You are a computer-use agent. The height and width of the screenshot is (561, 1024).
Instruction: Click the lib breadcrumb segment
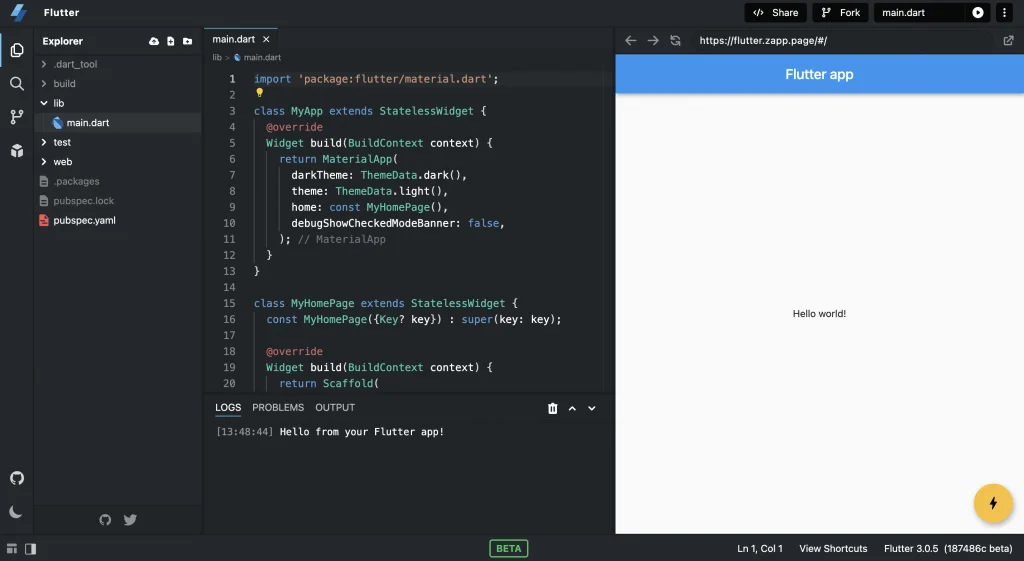click(x=217, y=57)
